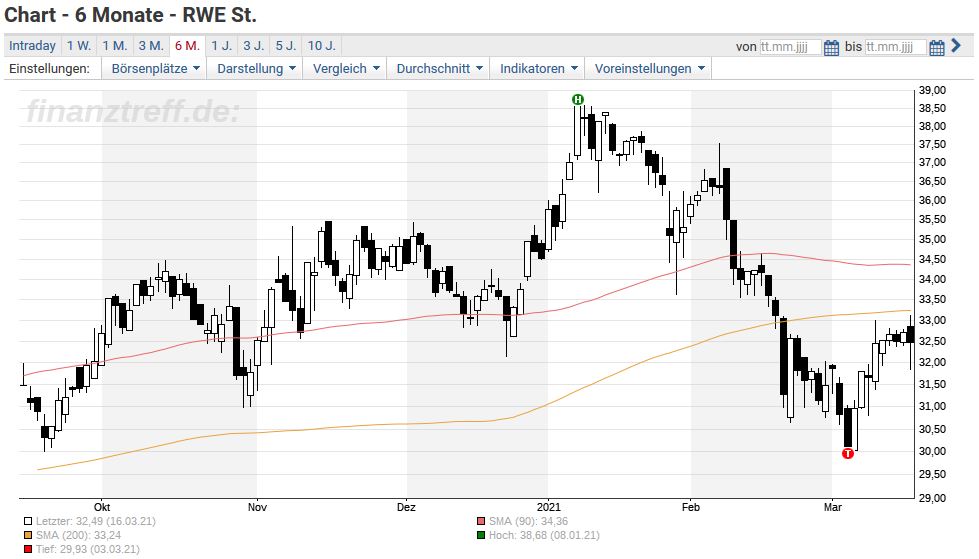Click the 'Letzter: 32,49 (16.03.21)' legend text

[x=96, y=521]
